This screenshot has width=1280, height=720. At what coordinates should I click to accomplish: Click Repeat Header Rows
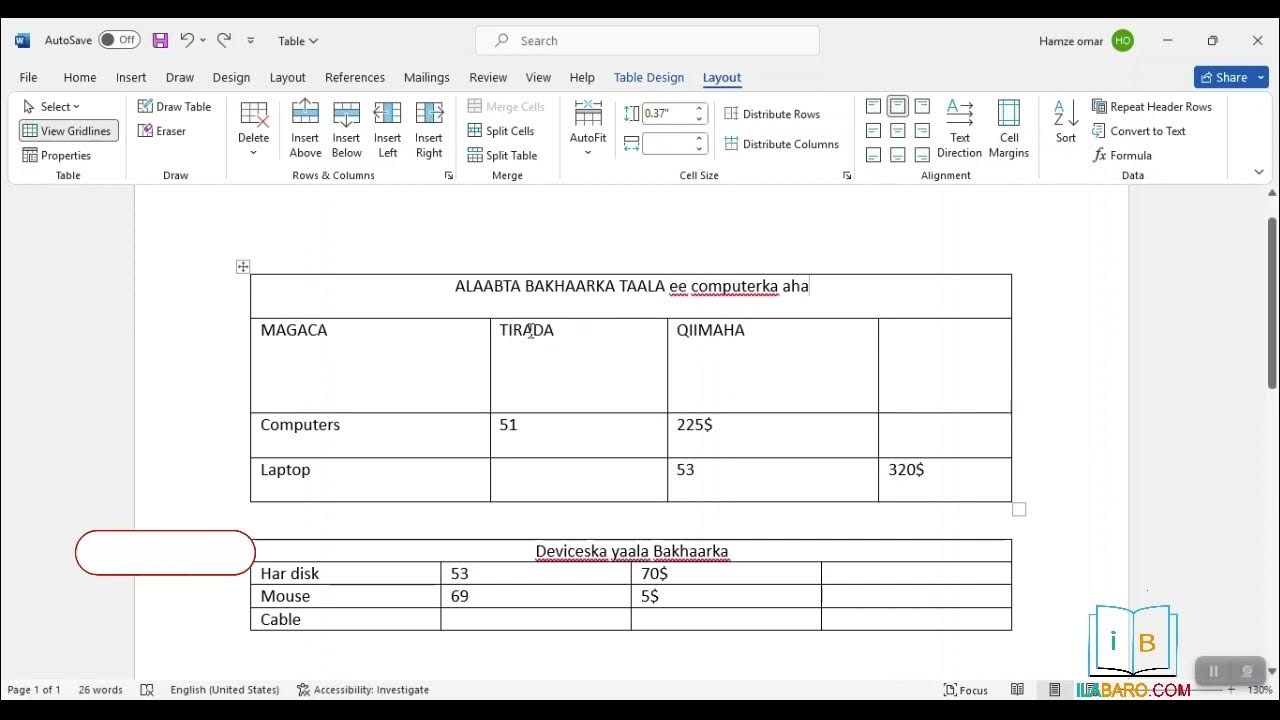[x=1152, y=107]
